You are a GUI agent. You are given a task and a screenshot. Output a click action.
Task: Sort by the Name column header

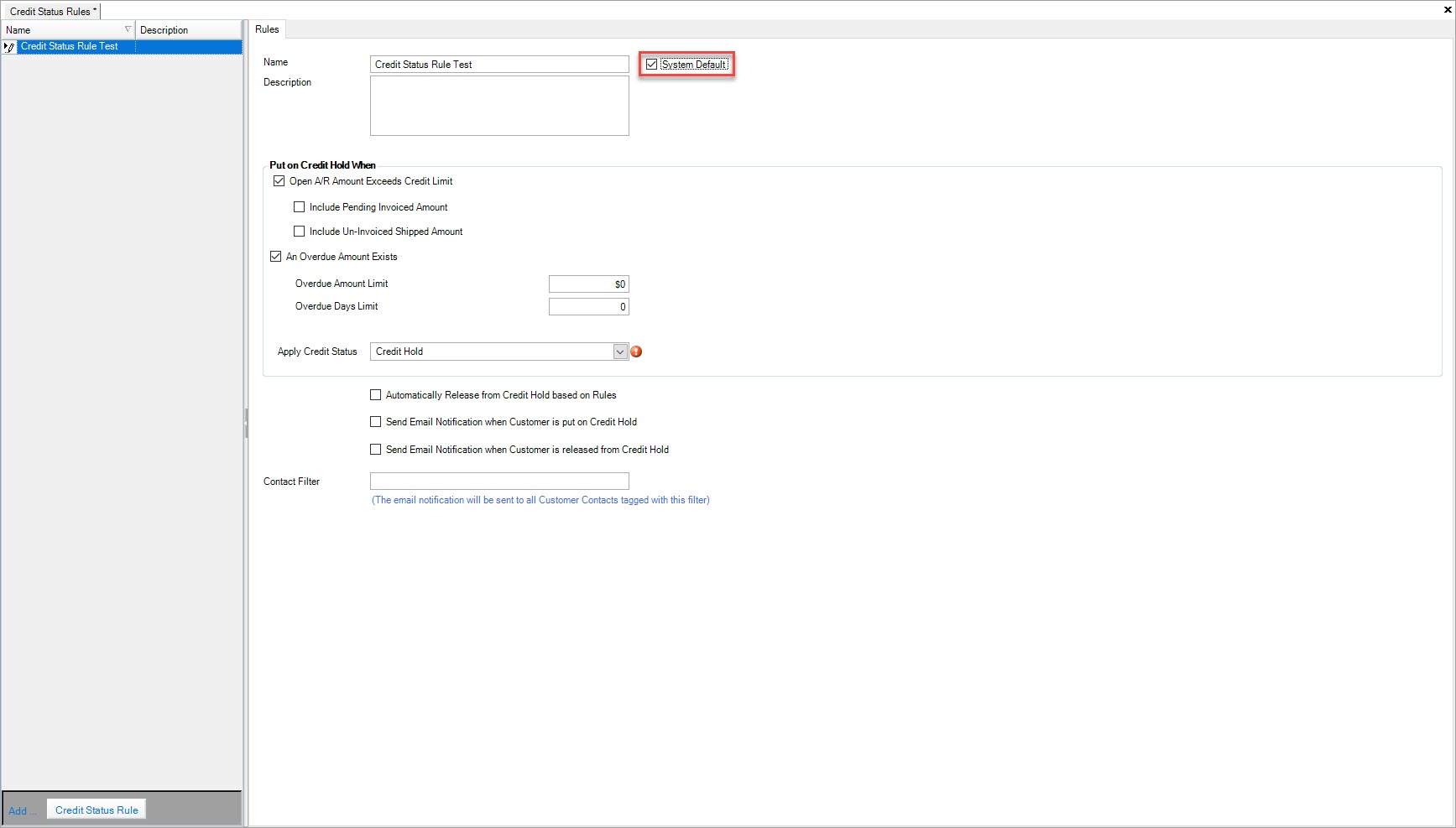(x=68, y=29)
